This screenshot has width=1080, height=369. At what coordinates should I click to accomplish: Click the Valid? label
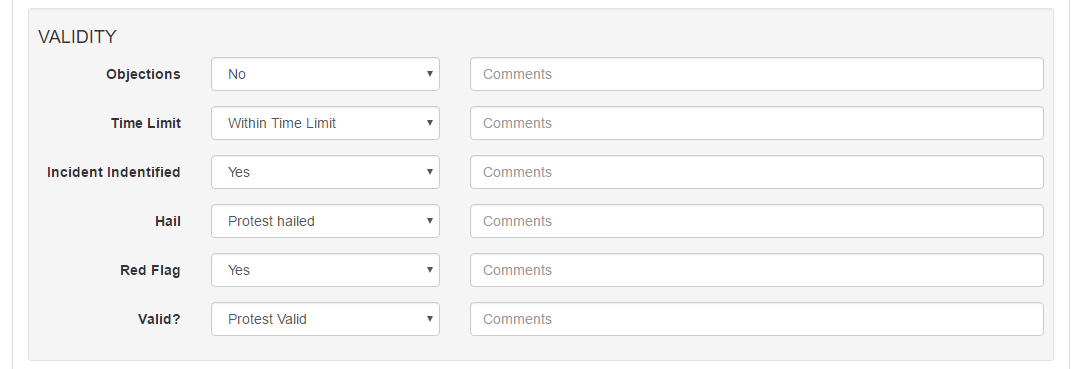point(159,319)
